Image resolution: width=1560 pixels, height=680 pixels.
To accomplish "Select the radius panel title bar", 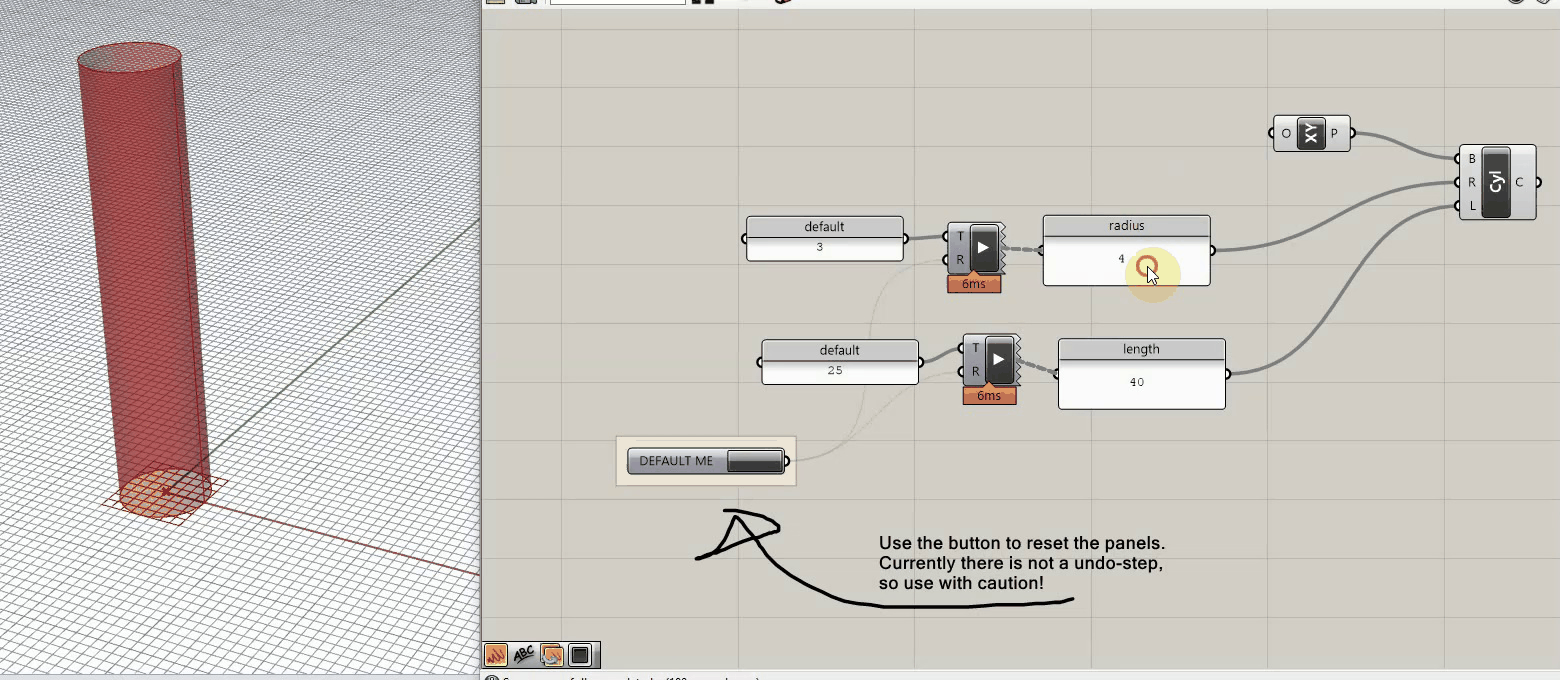I will (x=1126, y=226).
